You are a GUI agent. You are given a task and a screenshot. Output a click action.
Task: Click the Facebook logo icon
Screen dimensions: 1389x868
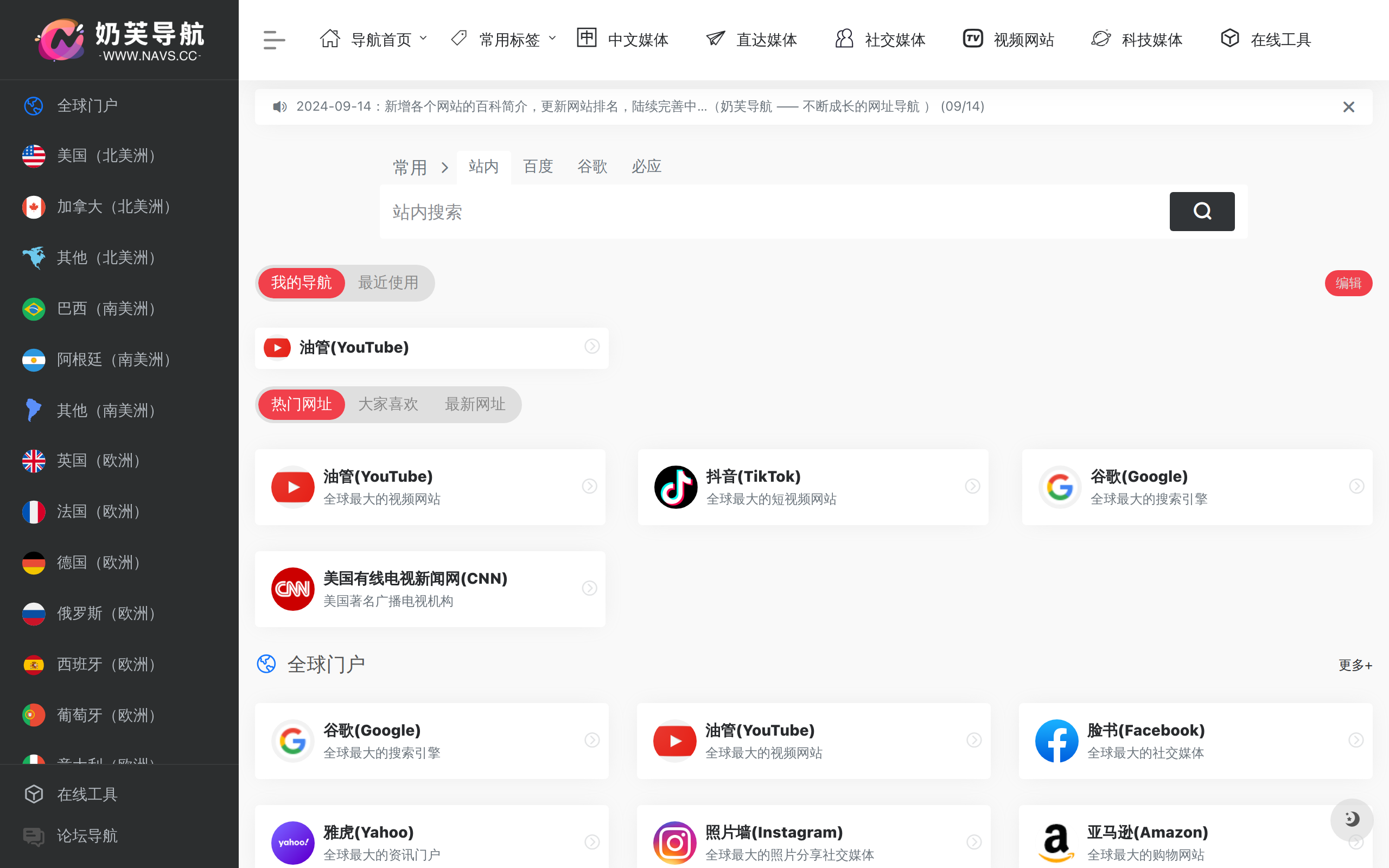coord(1057,741)
